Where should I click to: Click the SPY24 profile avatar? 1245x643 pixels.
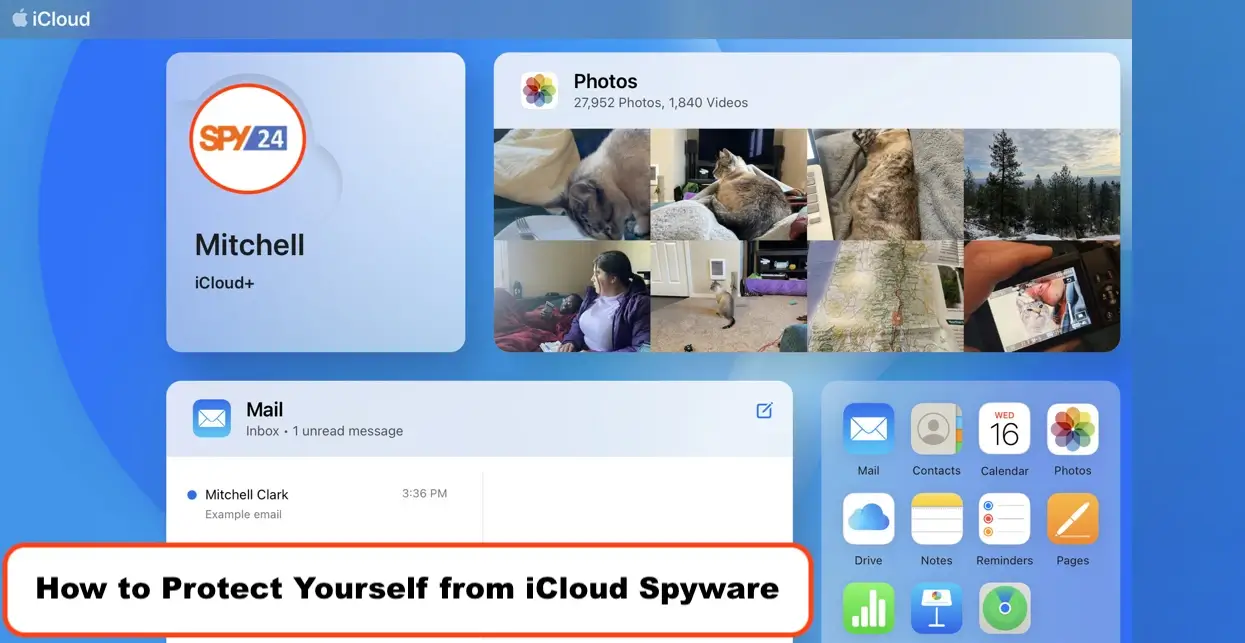coord(247,138)
